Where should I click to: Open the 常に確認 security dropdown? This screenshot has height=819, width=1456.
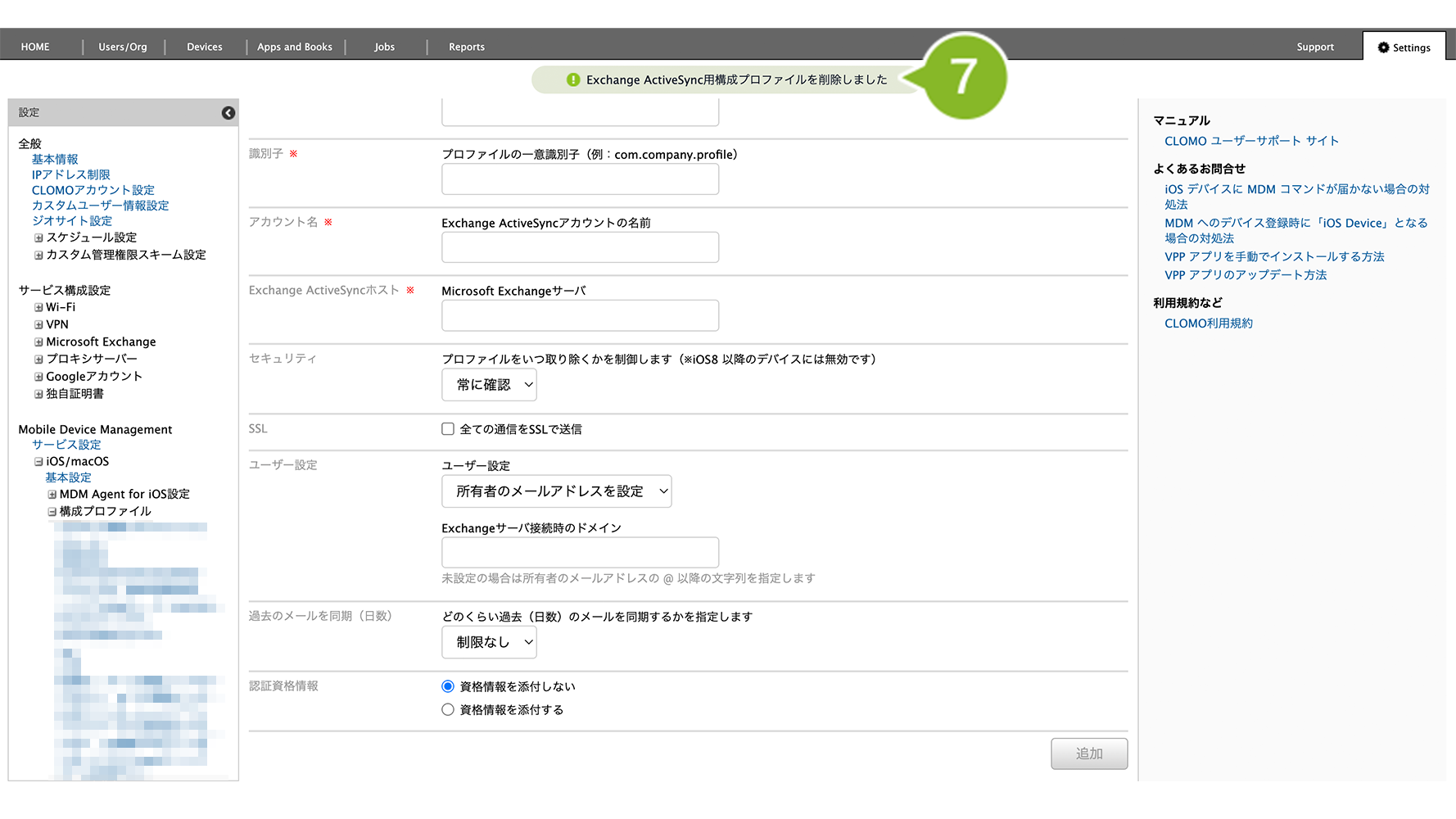pyautogui.click(x=489, y=385)
